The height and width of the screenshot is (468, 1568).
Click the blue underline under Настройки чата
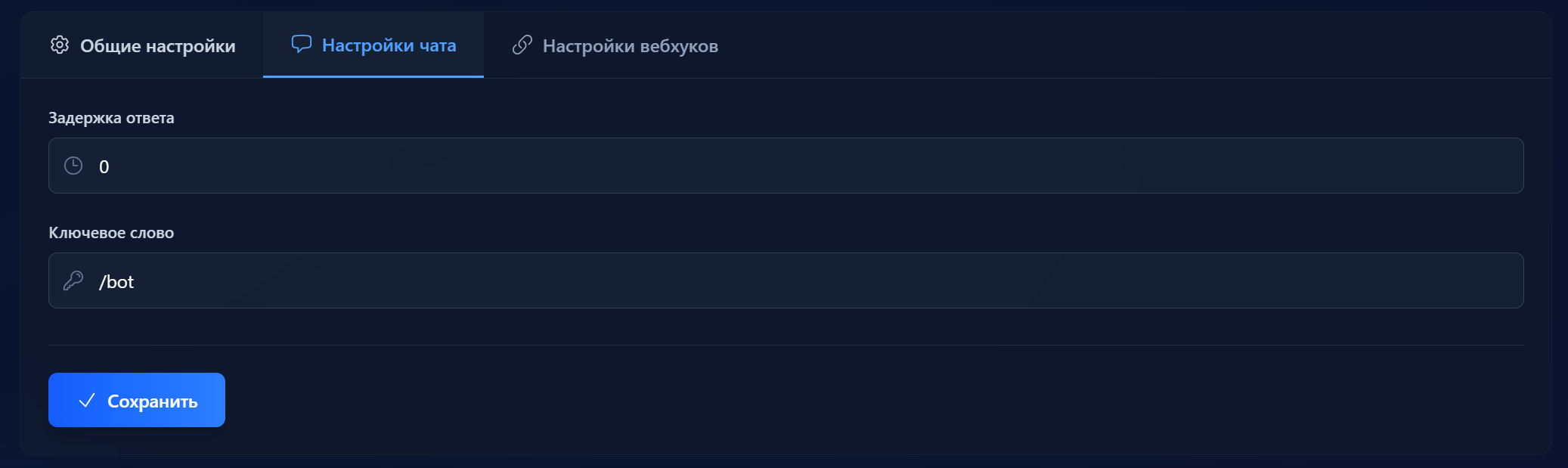coord(373,76)
